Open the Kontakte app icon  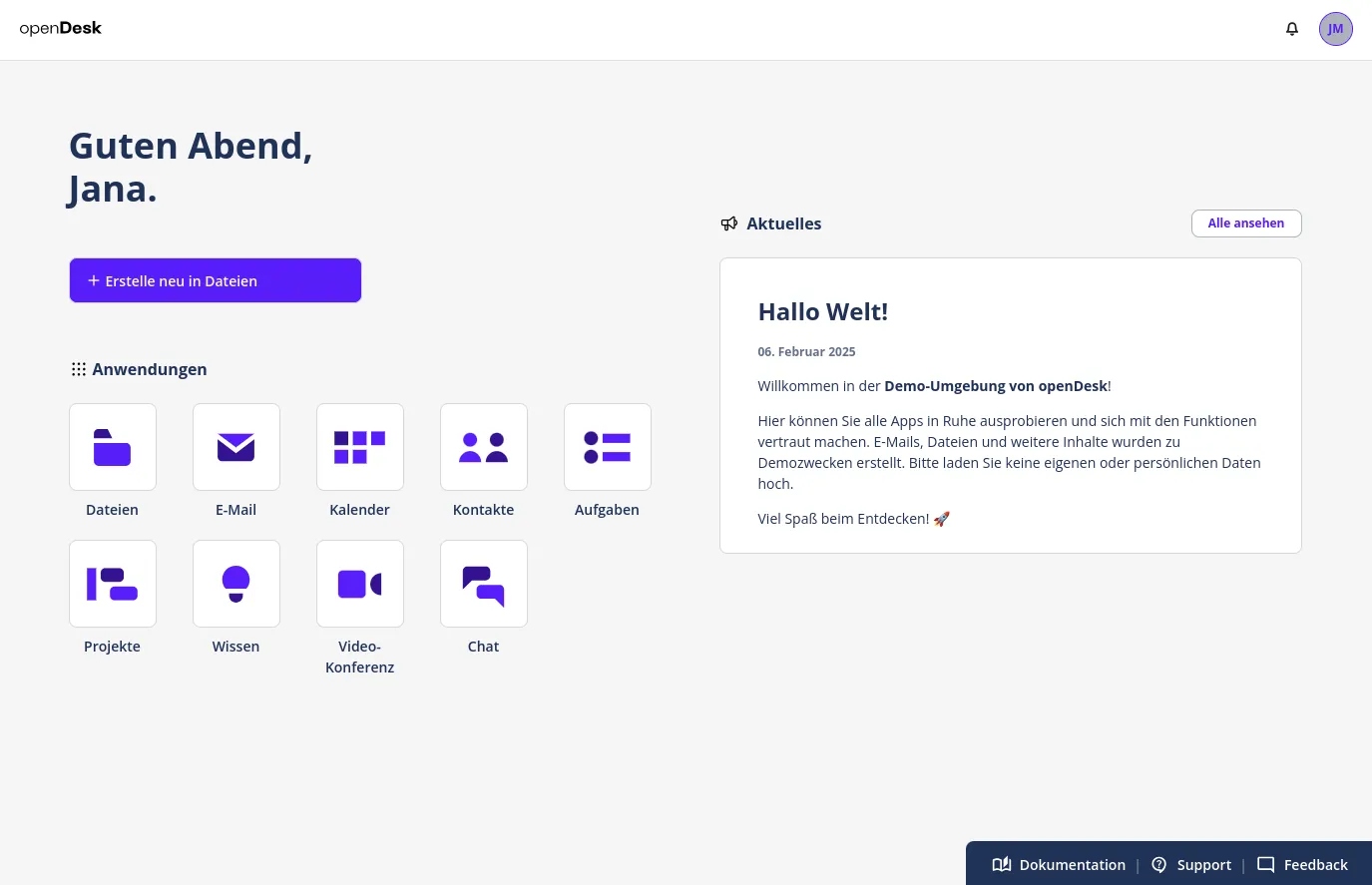pos(483,447)
